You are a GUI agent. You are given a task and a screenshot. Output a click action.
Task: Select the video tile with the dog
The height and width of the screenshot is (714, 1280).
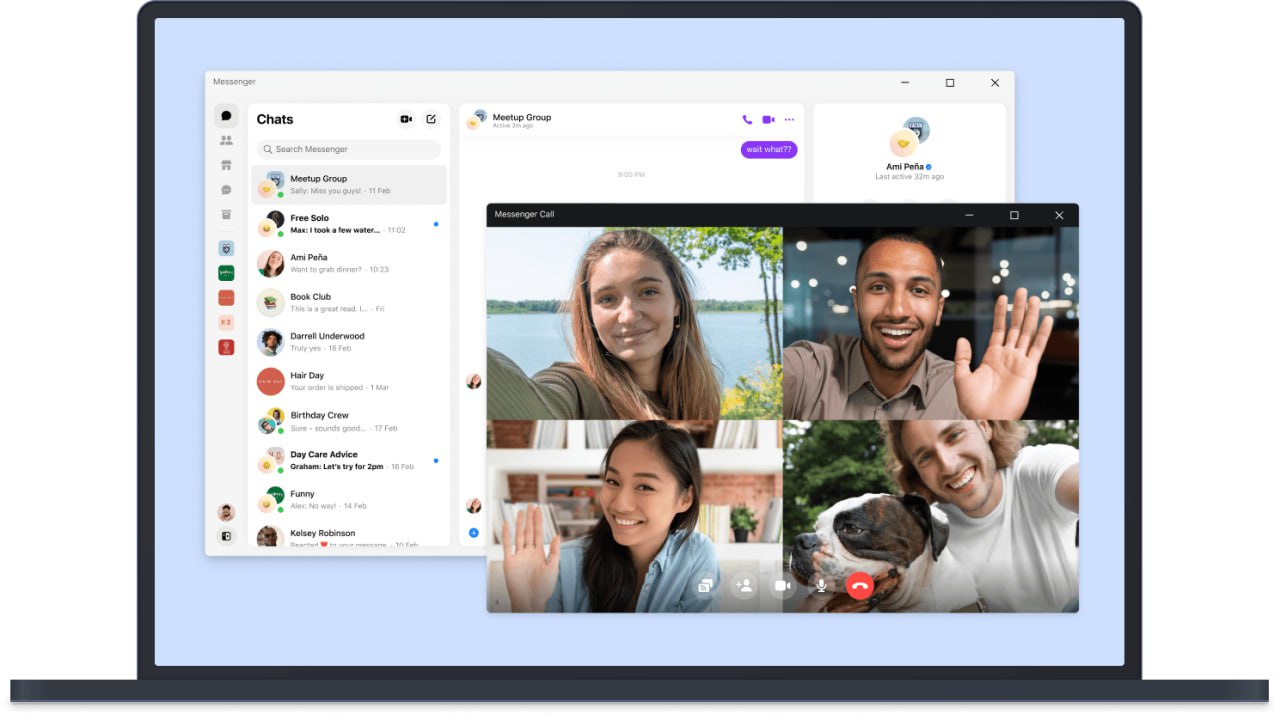(x=931, y=516)
